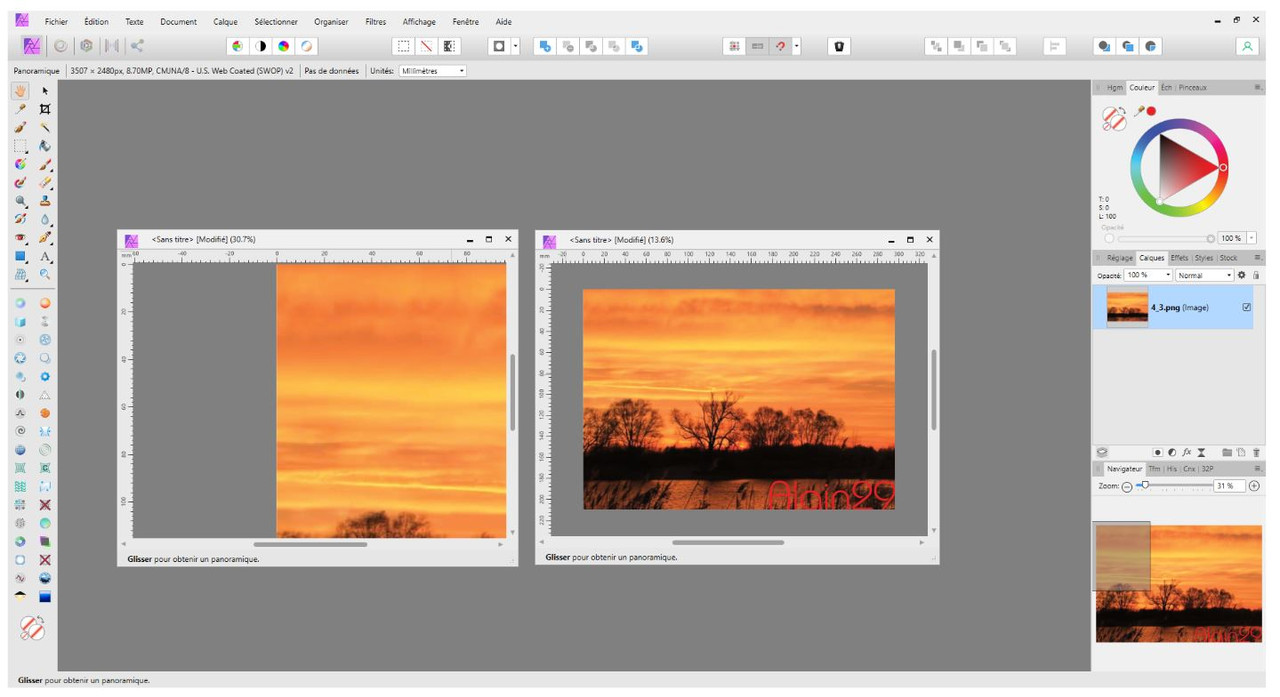The height and width of the screenshot is (697, 1280).
Task: Open the snapping options dropdown arrow
Action: point(797,46)
